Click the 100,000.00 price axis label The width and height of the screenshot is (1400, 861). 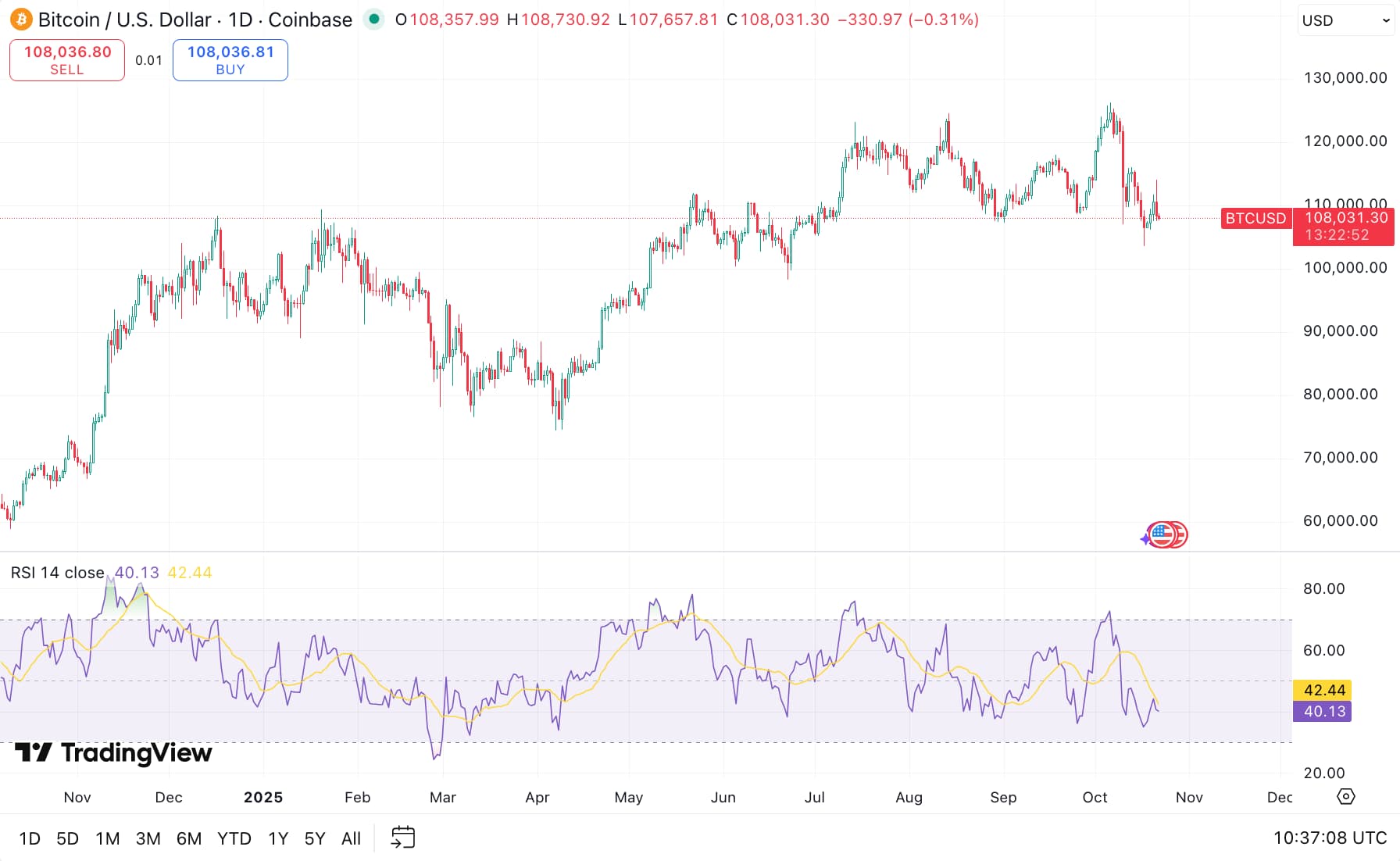pos(1345,267)
